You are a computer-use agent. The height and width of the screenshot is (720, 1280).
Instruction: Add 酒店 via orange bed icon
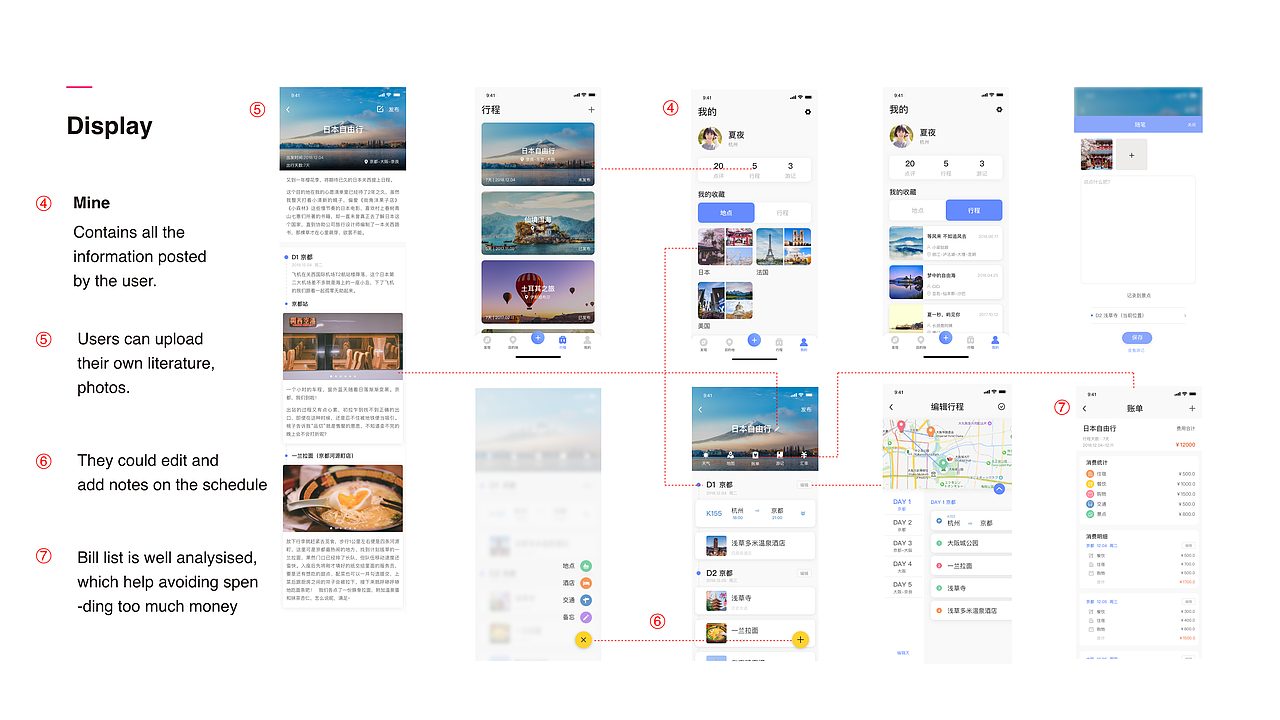(x=586, y=583)
